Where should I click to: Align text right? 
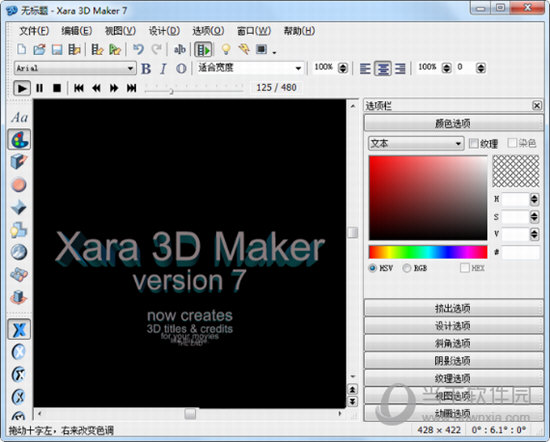click(x=400, y=68)
